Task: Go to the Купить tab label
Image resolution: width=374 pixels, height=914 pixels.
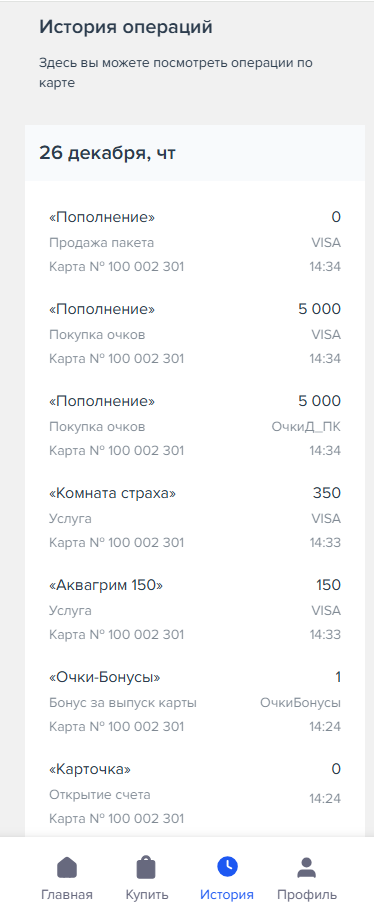Action: pos(147,895)
